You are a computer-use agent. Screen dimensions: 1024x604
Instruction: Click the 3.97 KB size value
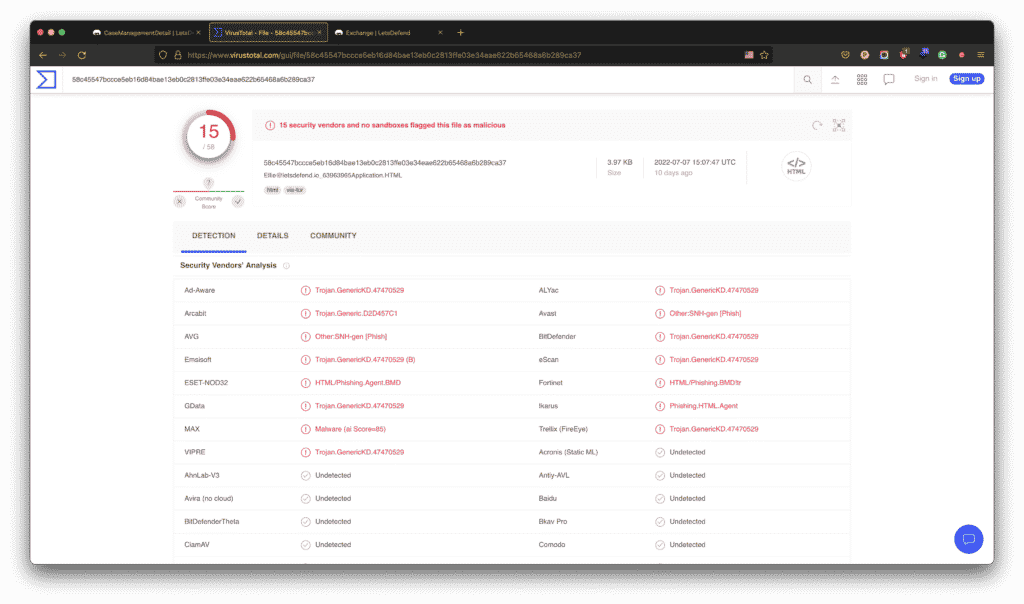pyautogui.click(x=620, y=163)
